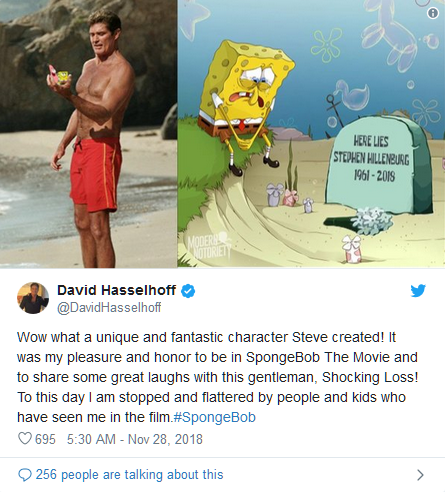Click the 5:30 AM - Nov 28, 2018 timestamp

135,439
